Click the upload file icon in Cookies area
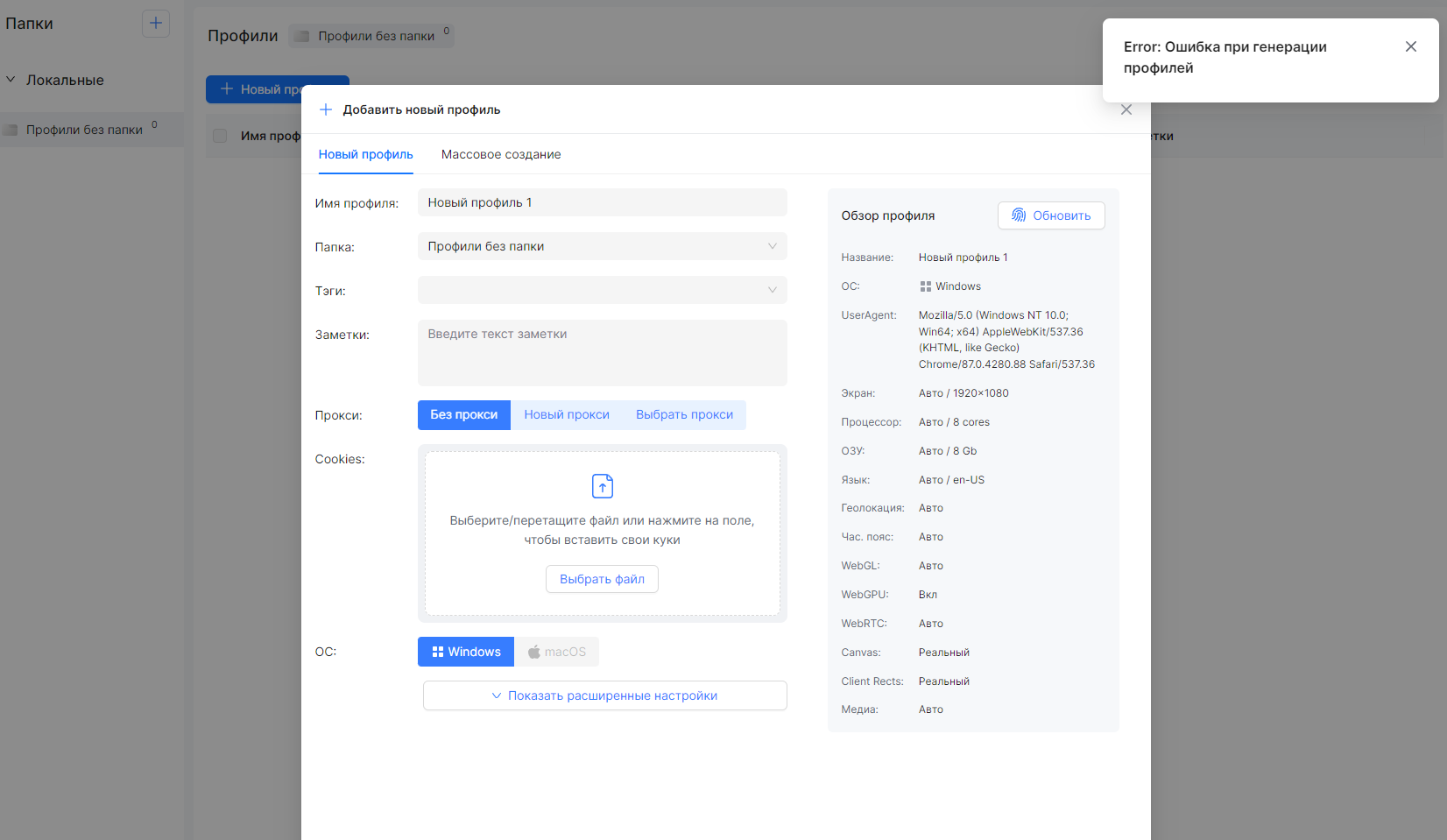This screenshot has width=1447, height=840. tap(603, 485)
